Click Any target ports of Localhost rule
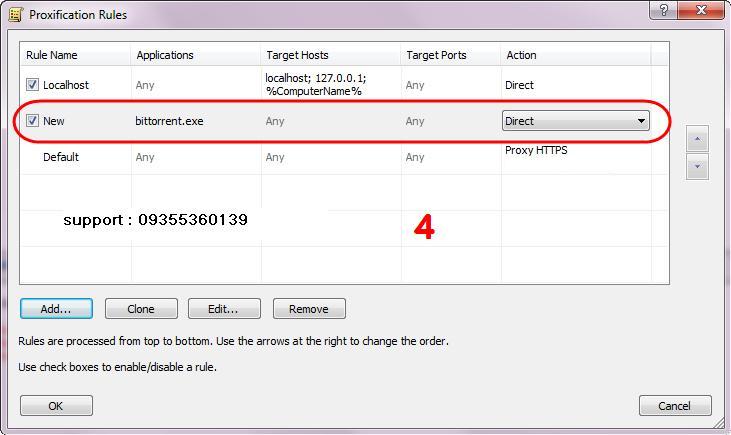This screenshot has width=731, height=435. tap(415, 85)
